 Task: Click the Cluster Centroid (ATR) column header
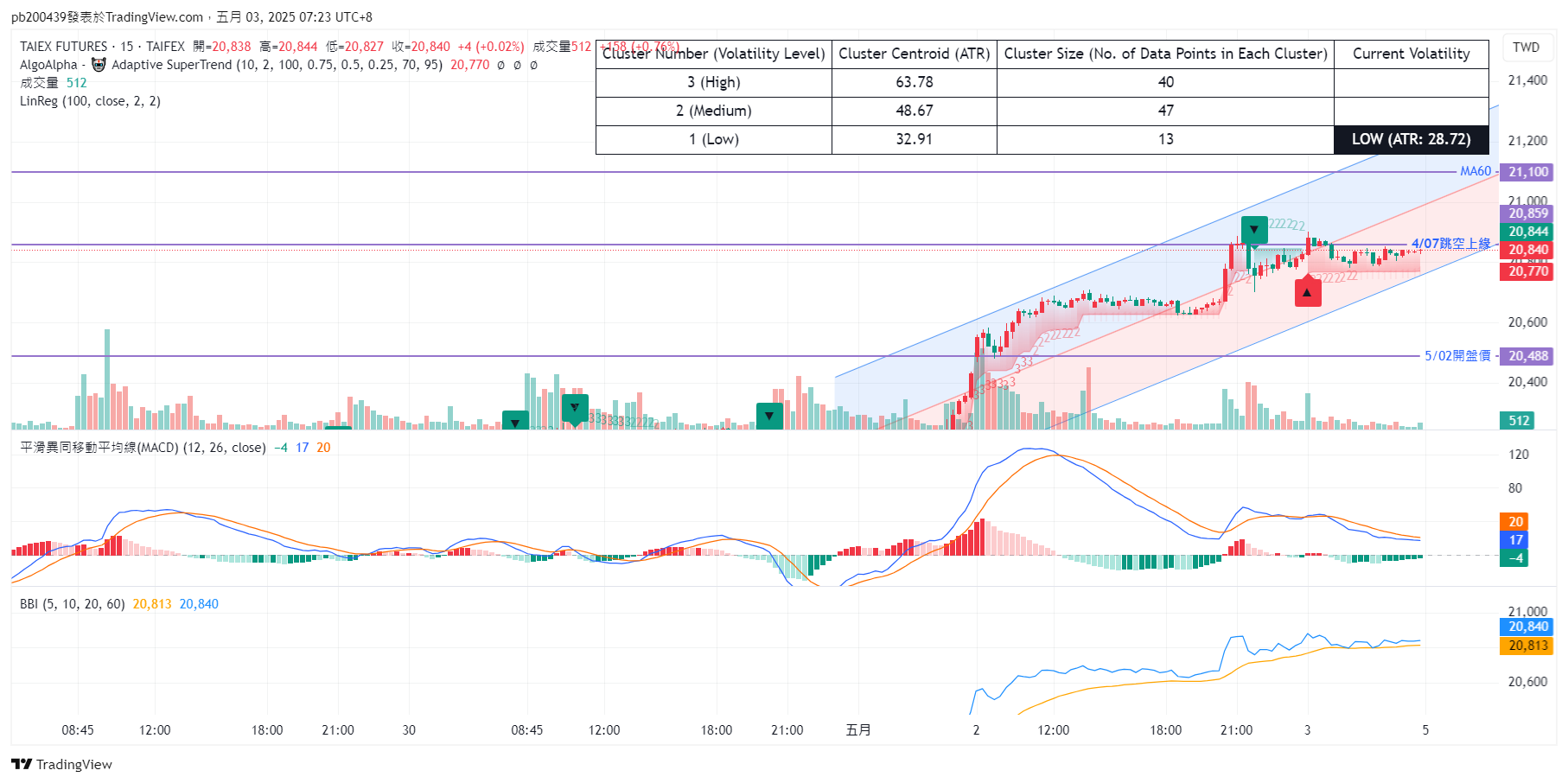pos(915,54)
